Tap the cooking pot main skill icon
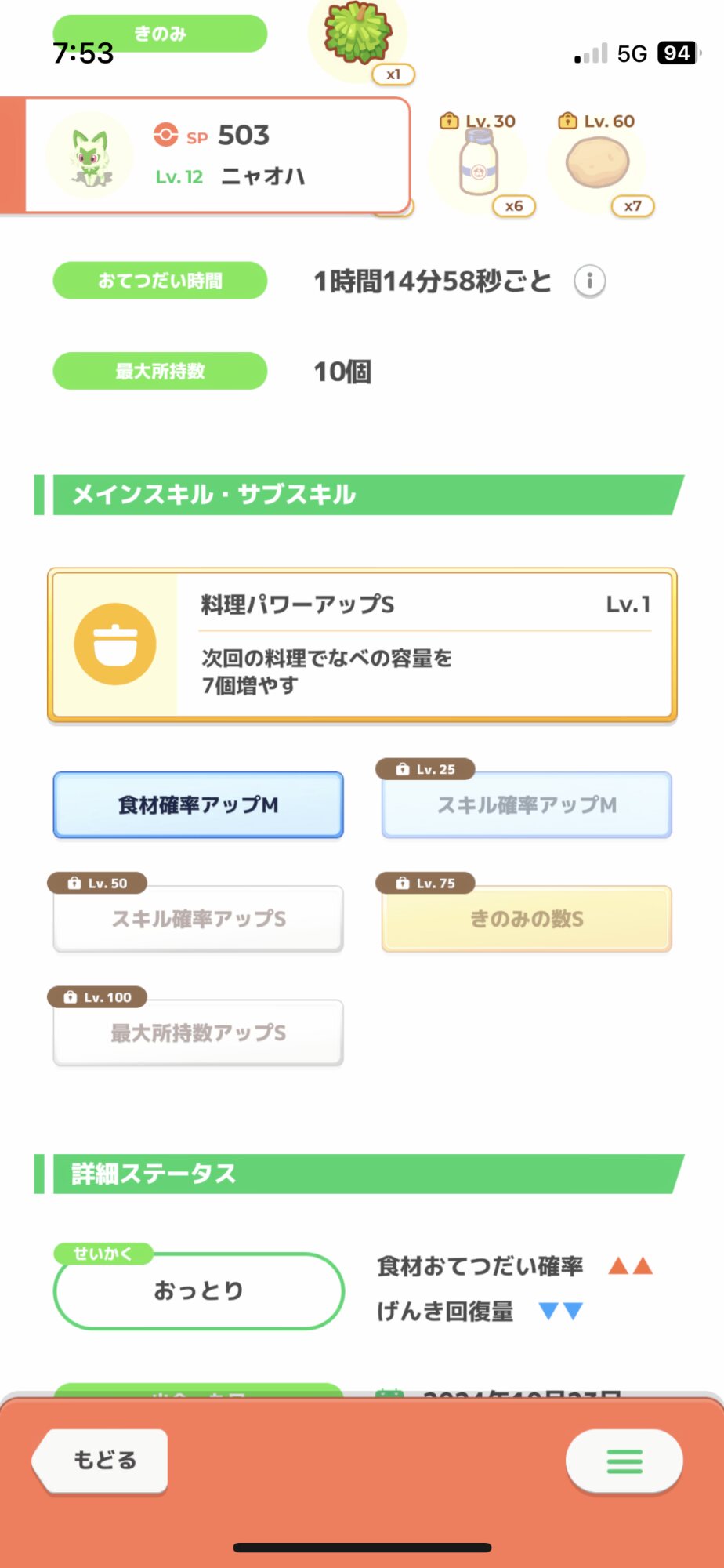The width and height of the screenshot is (724, 1568). [115, 644]
